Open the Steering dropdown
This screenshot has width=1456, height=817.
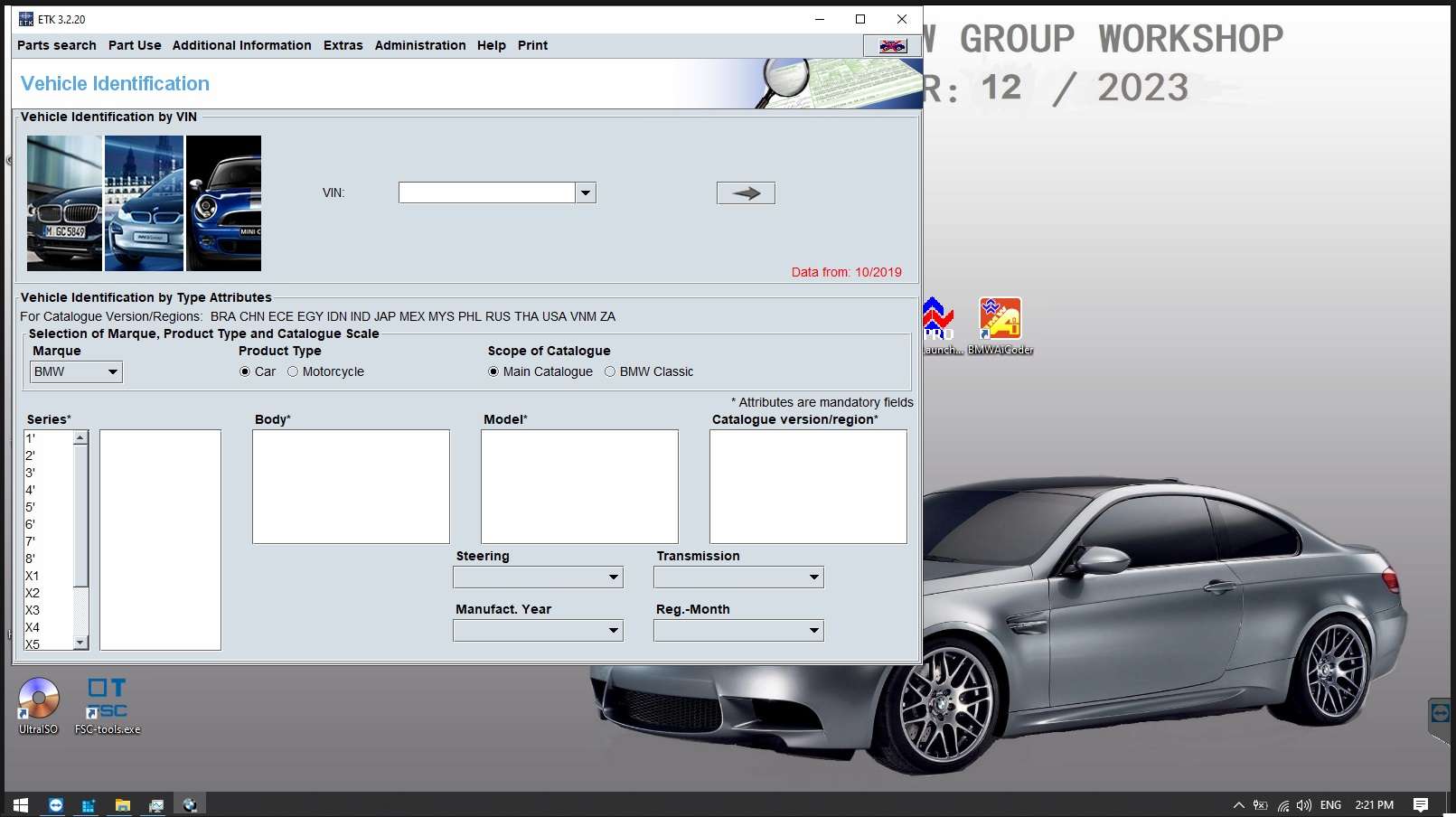tap(538, 577)
